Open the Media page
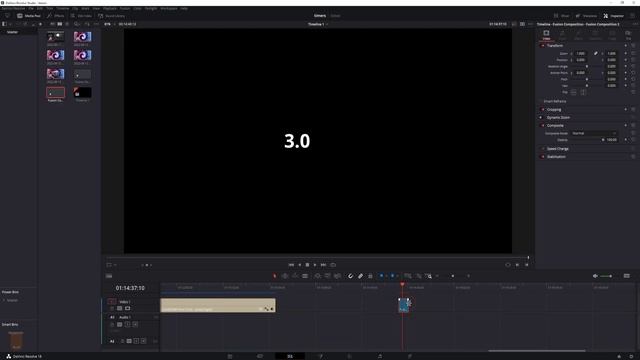Viewport: 640px width, 360px height. tap(230, 356)
